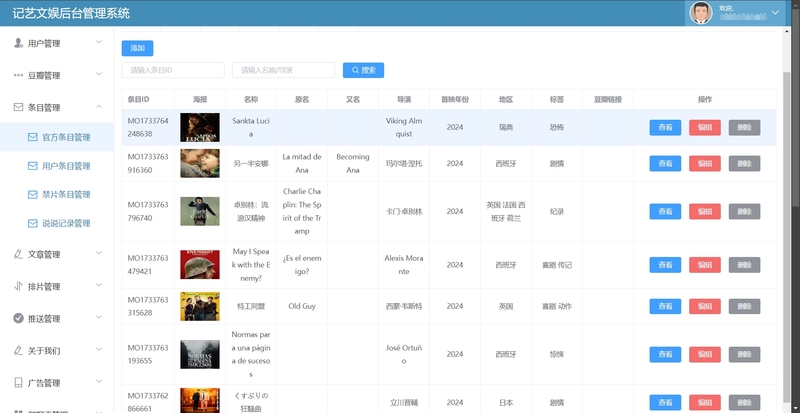Click the 用户管理 person icon in sidebar
This screenshot has height=413, width=800.
pos(18,43)
